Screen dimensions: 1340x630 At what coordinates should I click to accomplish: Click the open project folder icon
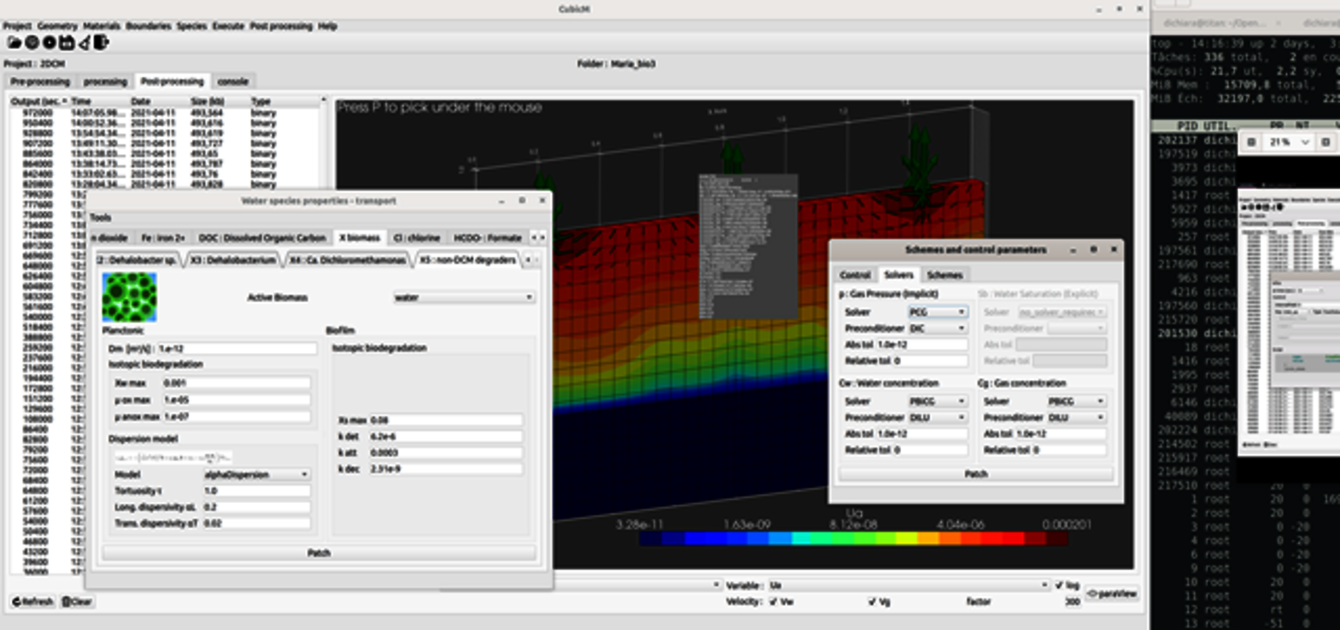(14, 42)
